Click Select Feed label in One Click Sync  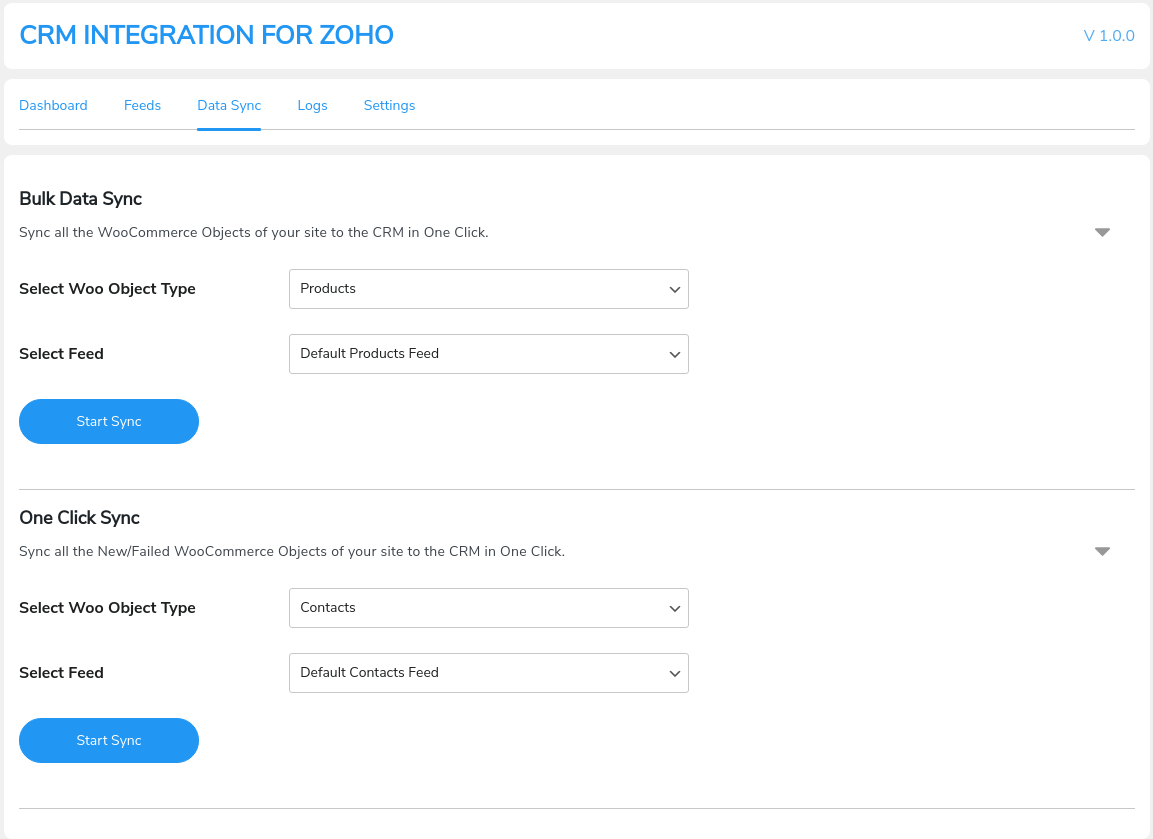(x=61, y=673)
